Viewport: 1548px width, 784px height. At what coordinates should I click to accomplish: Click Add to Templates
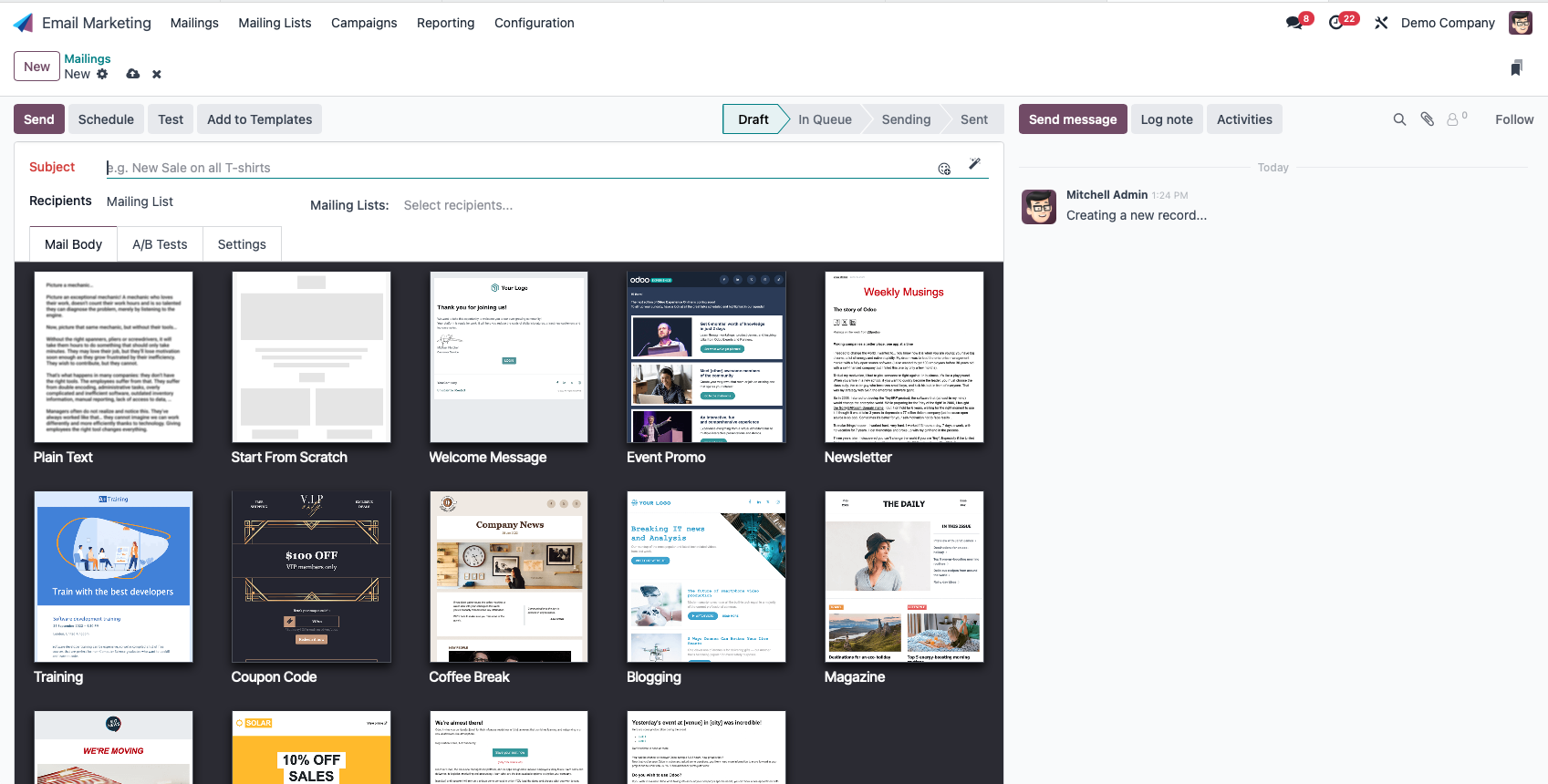[259, 119]
